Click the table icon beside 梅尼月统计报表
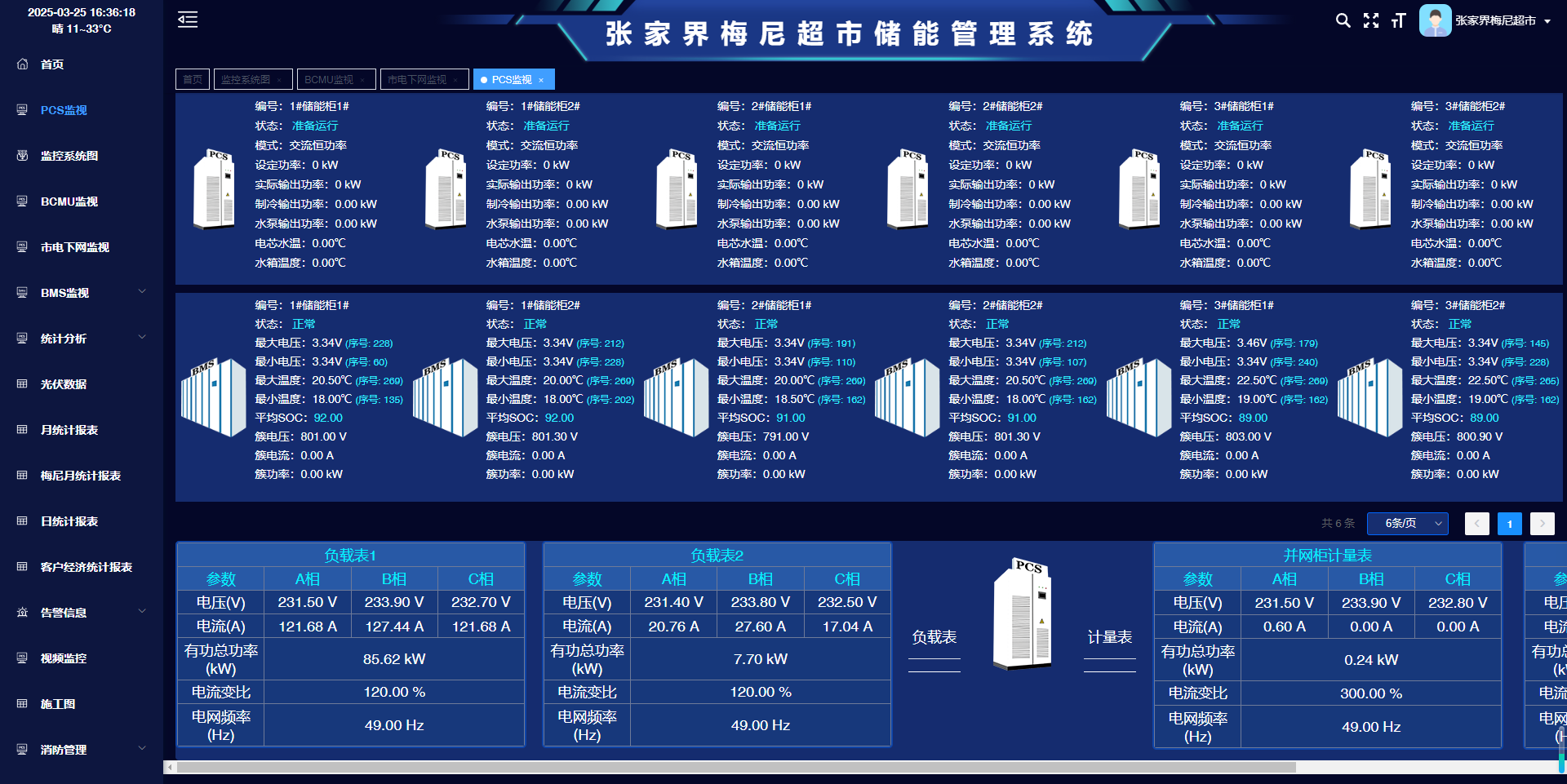Viewport: 1567px width, 784px height. pyautogui.click(x=22, y=475)
